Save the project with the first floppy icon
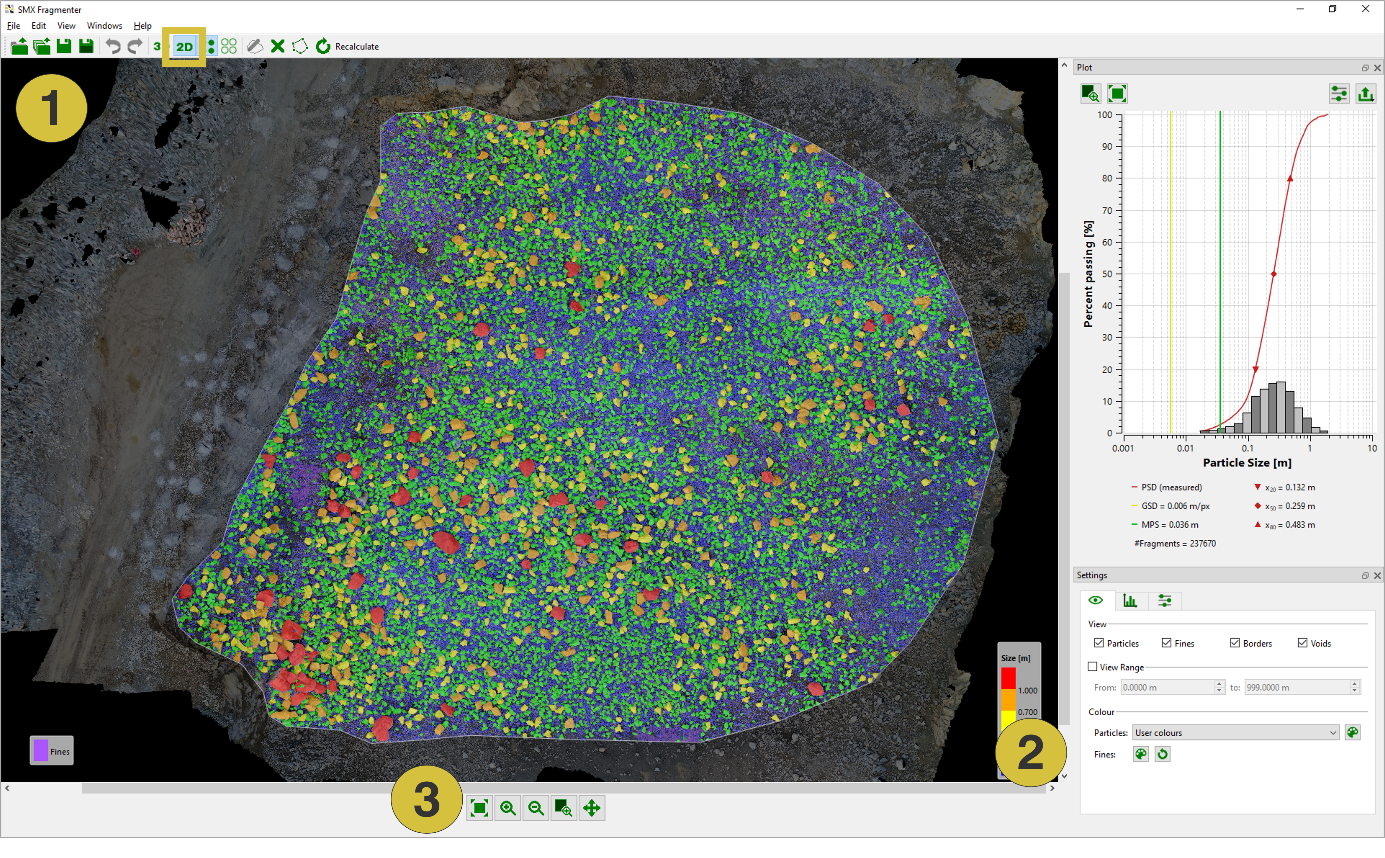The width and height of the screenshot is (1385, 858). 64,46
